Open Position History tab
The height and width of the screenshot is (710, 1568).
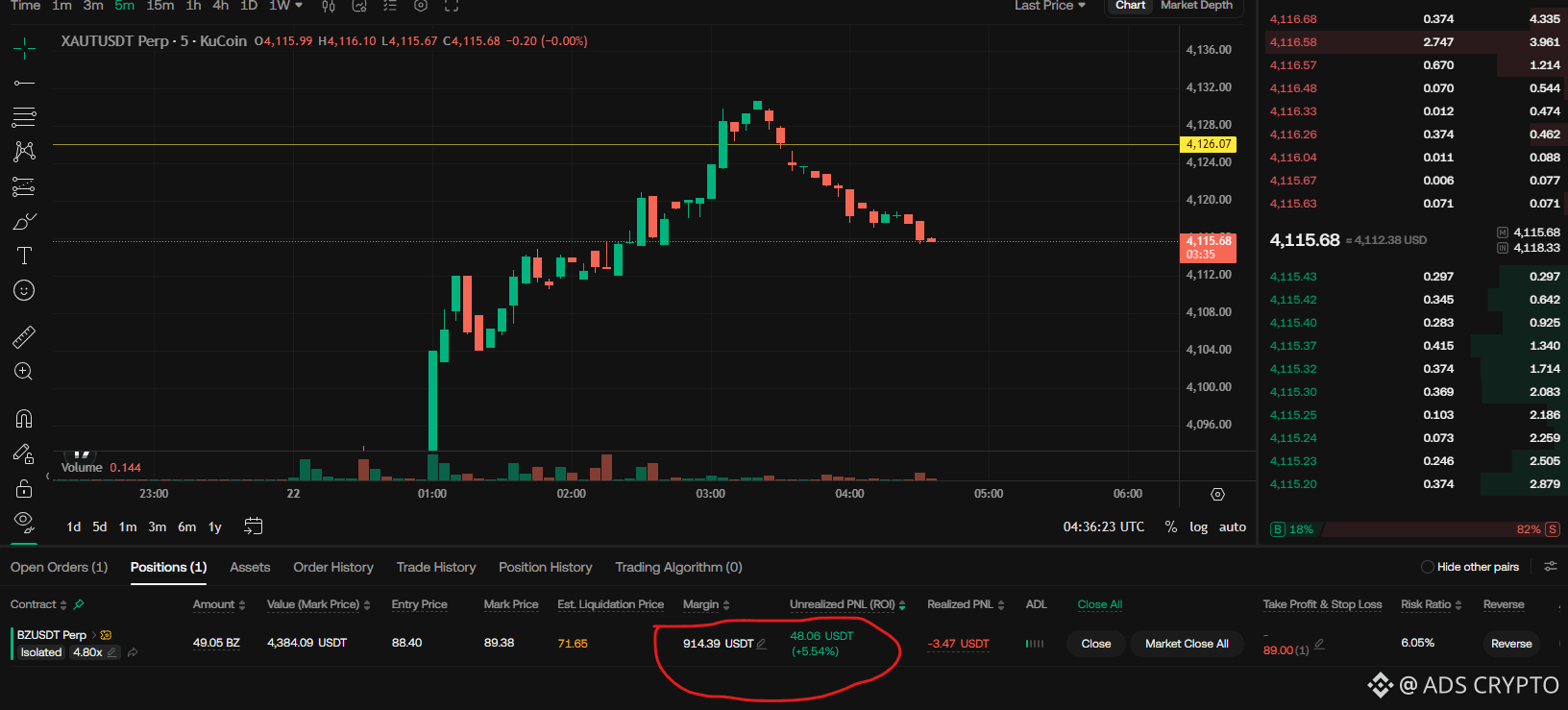[545, 567]
